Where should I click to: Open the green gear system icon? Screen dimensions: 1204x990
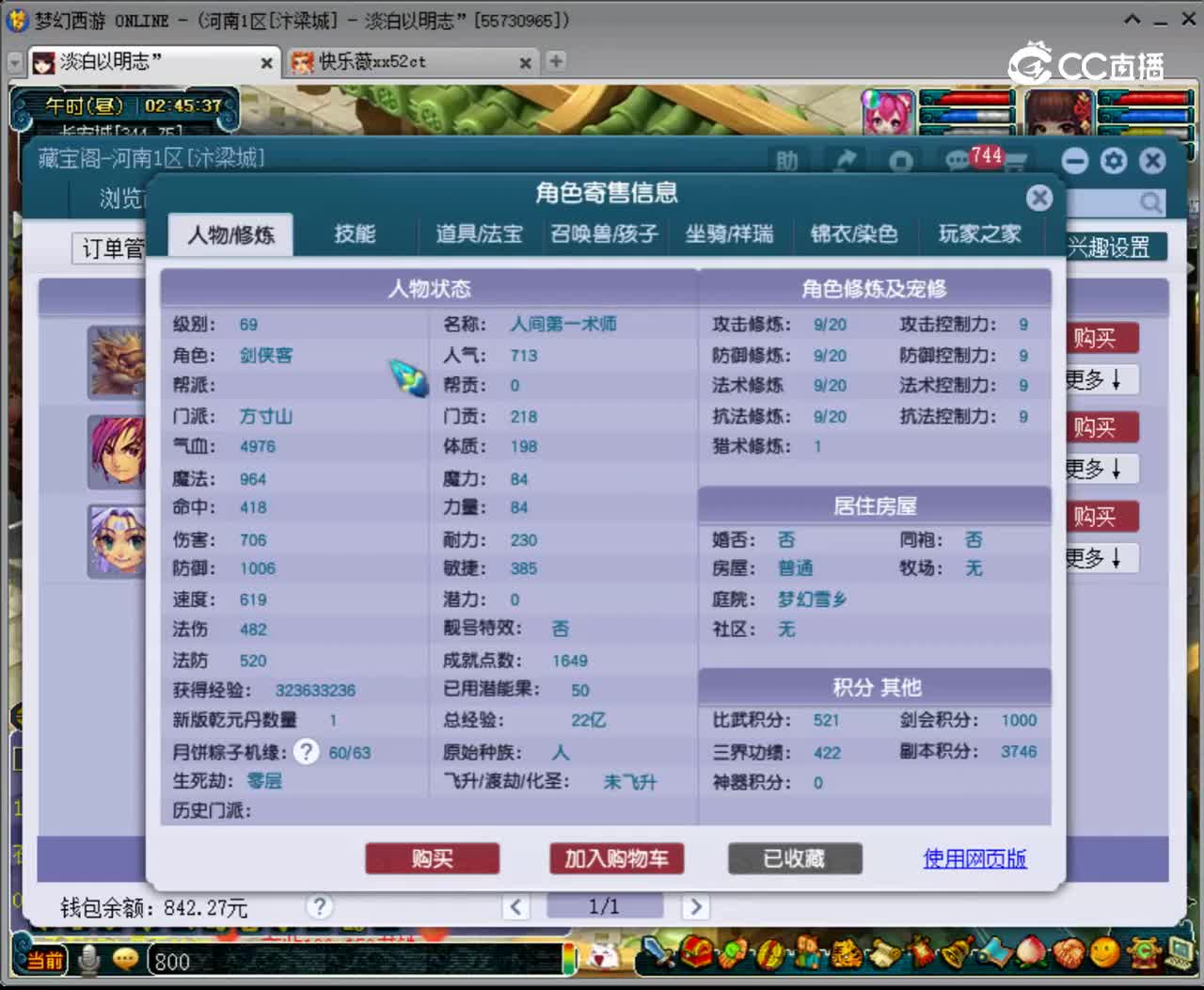[1143, 952]
